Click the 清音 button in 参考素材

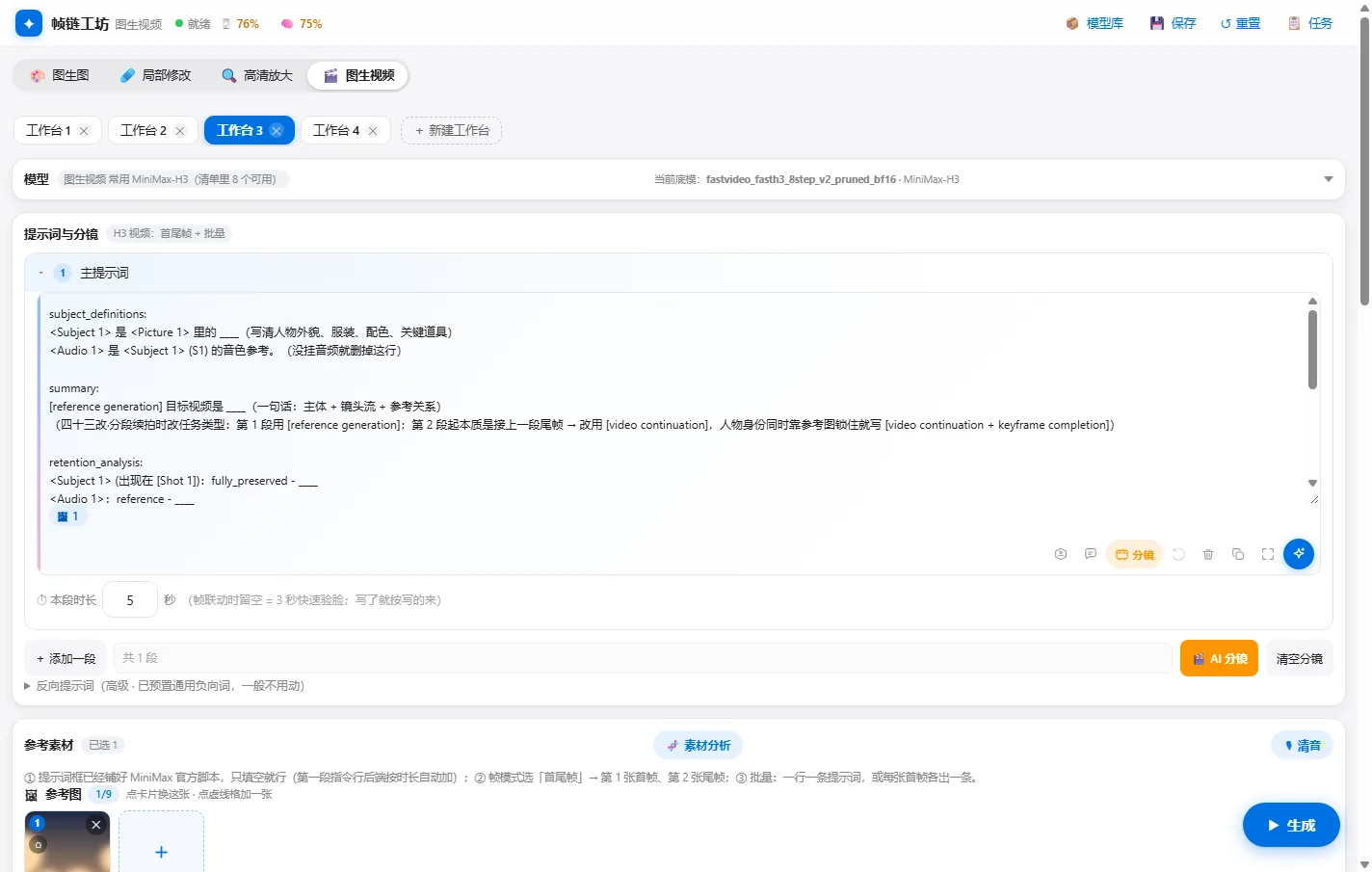(x=1302, y=745)
